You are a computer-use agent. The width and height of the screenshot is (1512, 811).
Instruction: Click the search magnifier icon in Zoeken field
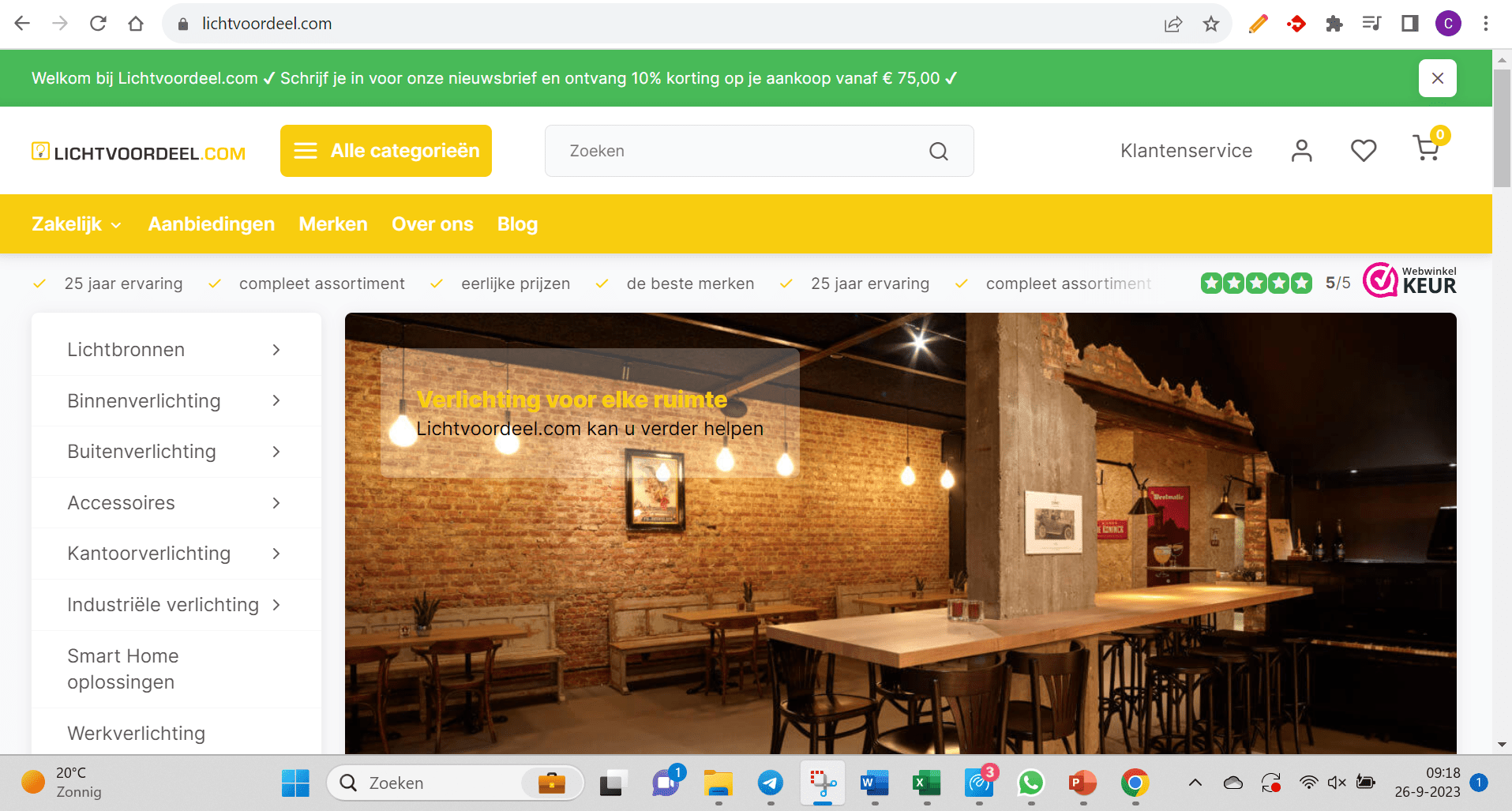tap(938, 151)
